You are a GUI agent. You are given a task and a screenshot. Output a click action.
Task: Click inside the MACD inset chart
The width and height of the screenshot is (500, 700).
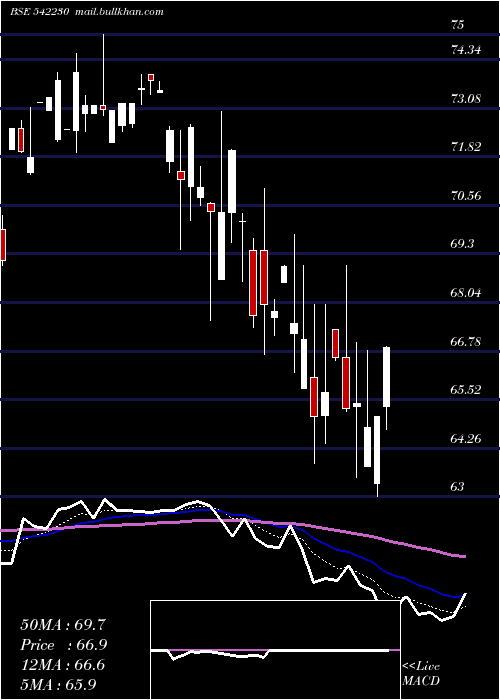pos(275,650)
